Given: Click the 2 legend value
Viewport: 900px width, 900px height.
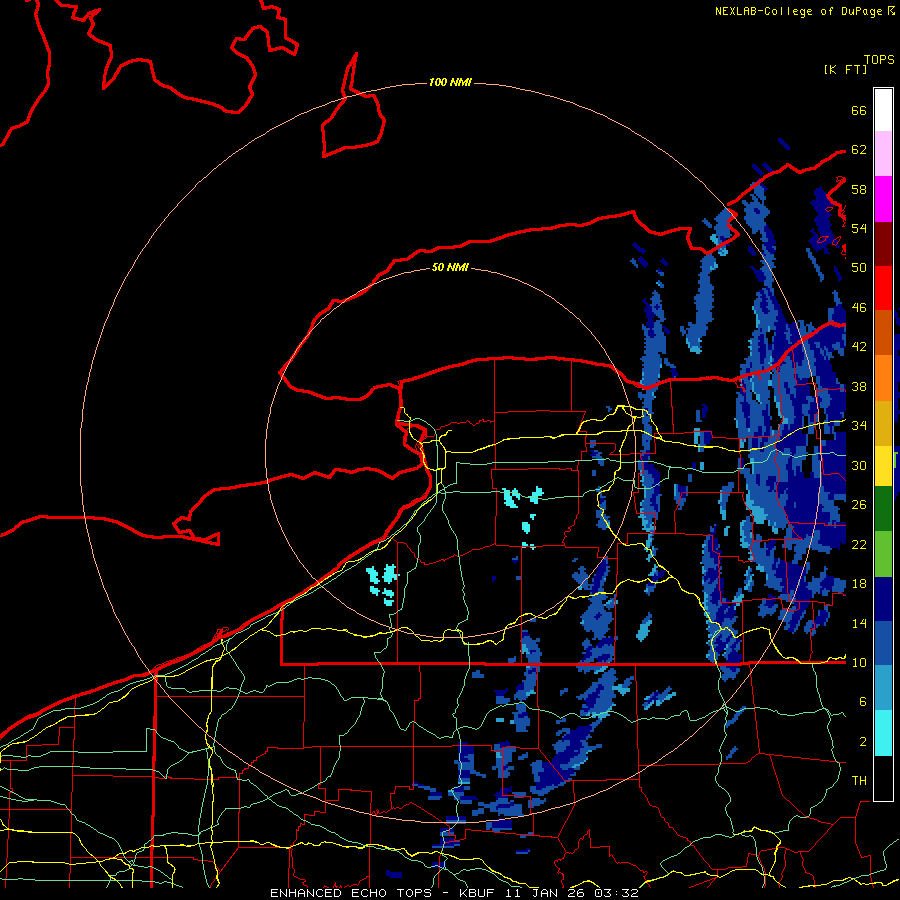Looking at the screenshot, I should click(x=862, y=741).
